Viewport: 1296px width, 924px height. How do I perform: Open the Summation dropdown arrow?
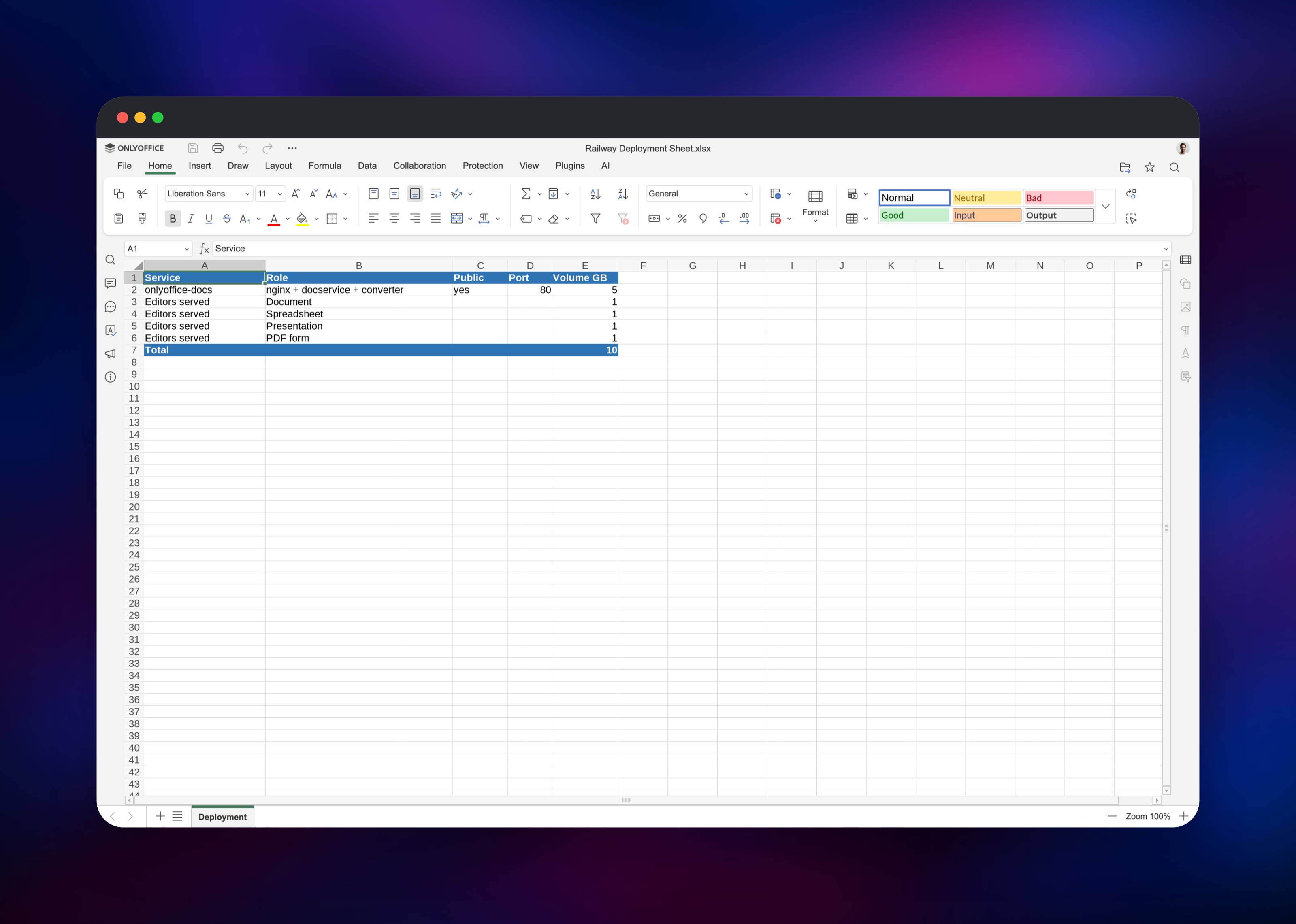point(539,194)
